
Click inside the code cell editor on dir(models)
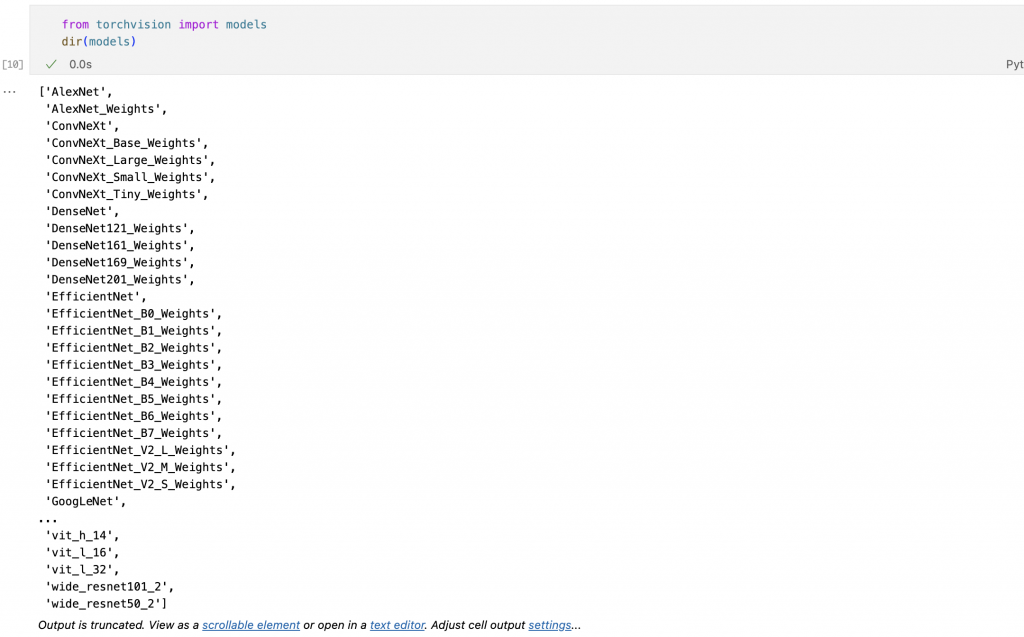click(x=99, y=41)
